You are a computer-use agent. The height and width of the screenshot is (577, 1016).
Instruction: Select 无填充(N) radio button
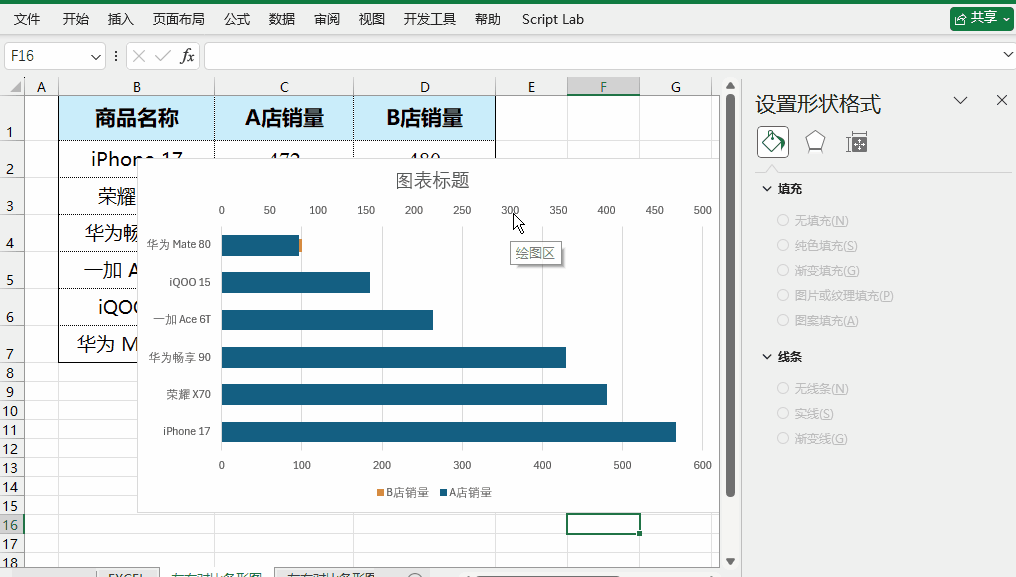tap(783, 220)
